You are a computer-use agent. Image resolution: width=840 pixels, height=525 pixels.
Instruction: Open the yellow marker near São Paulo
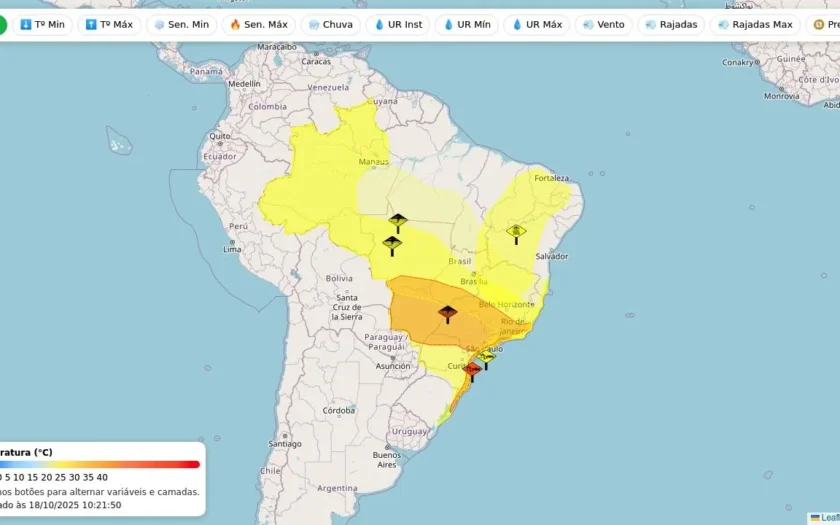486,359
